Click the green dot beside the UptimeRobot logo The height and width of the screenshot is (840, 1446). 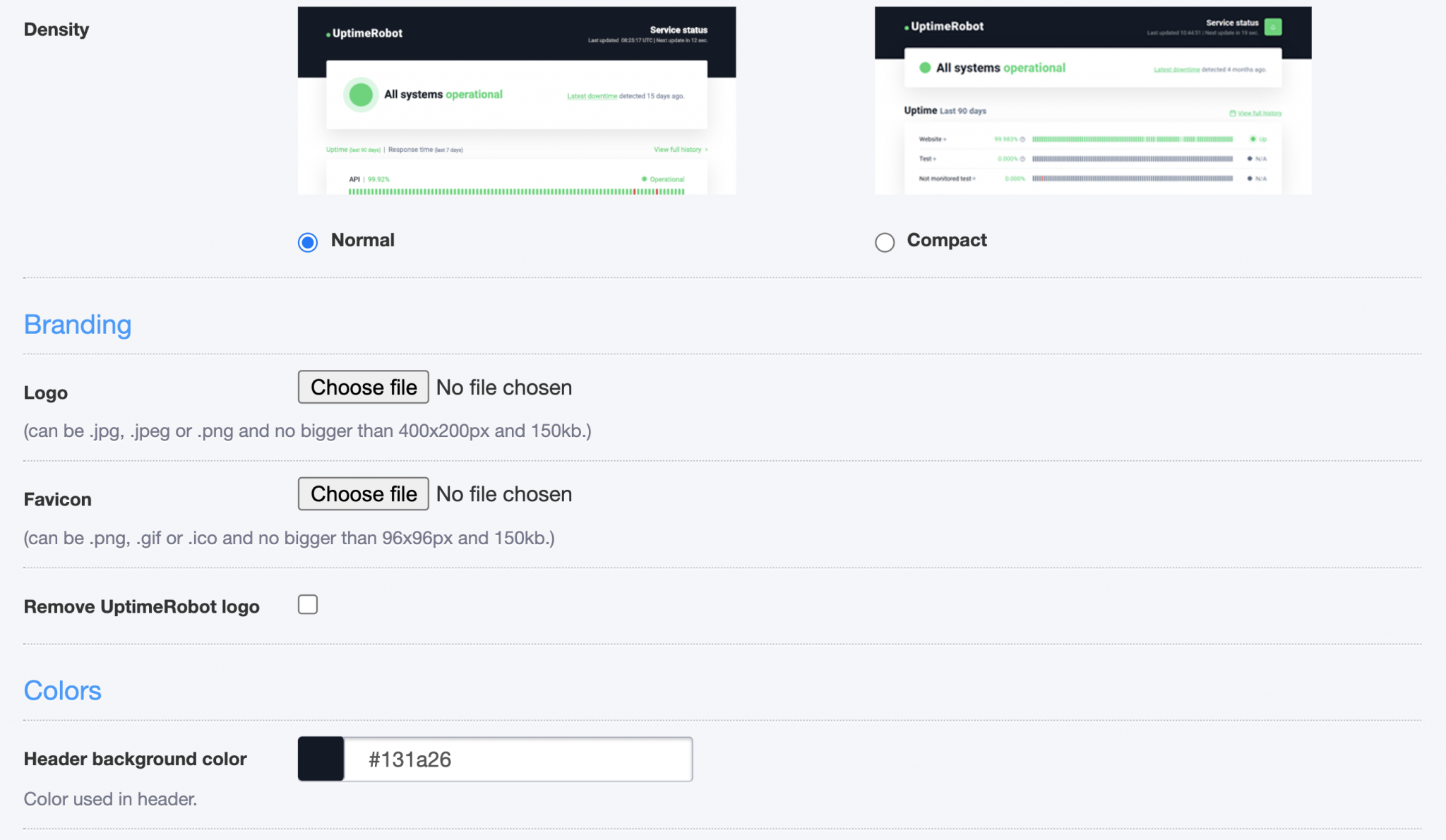point(327,33)
